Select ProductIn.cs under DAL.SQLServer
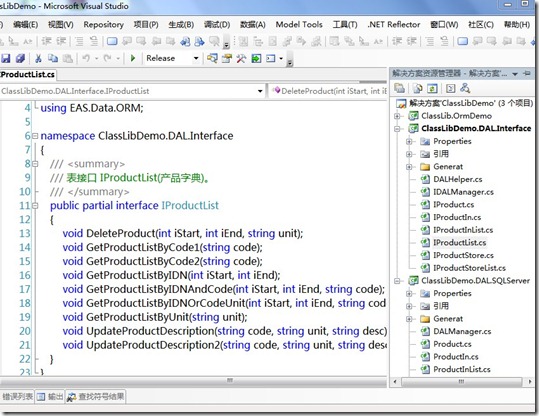 click(455, 357)
